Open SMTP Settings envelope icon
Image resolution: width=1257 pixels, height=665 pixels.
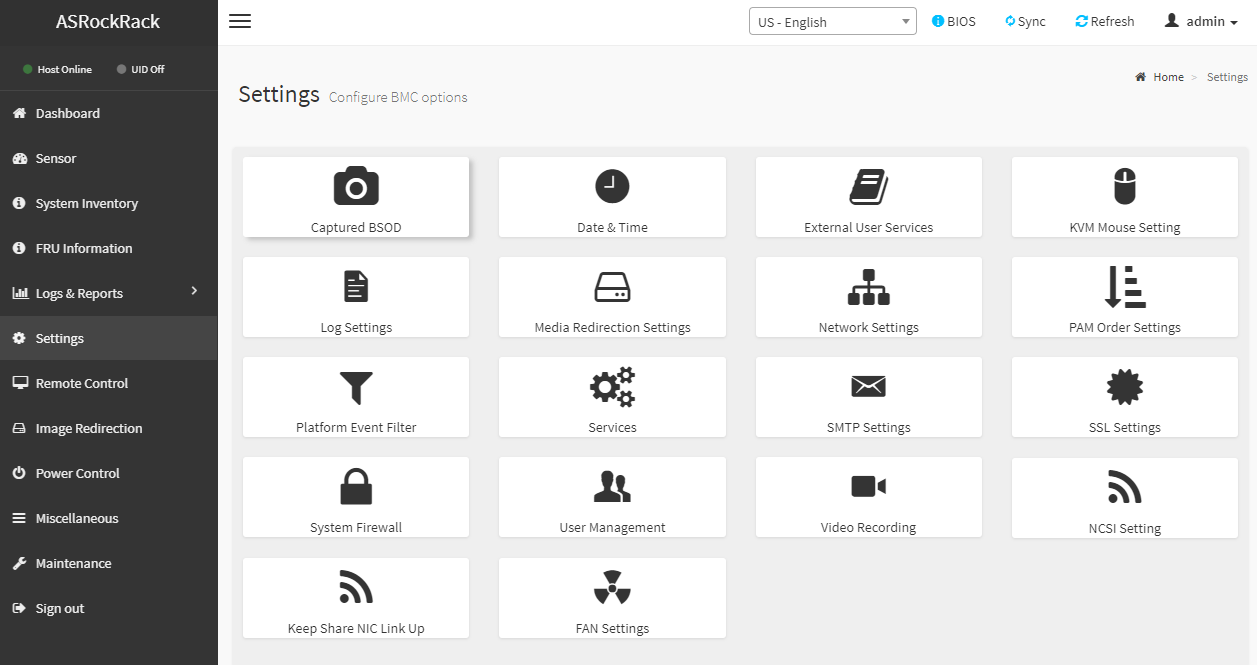coord(868,387)
